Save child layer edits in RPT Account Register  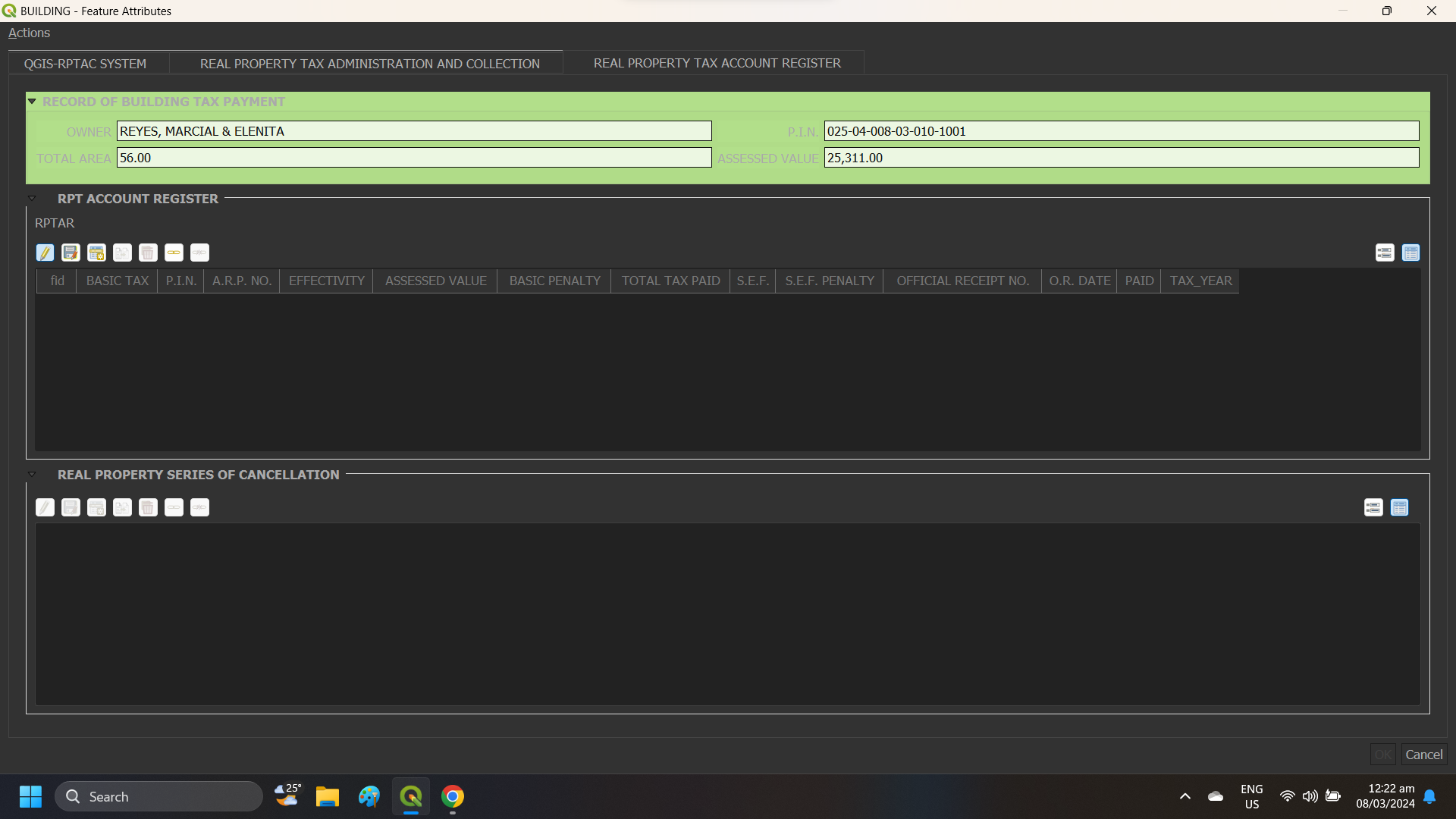click(71, 253)
